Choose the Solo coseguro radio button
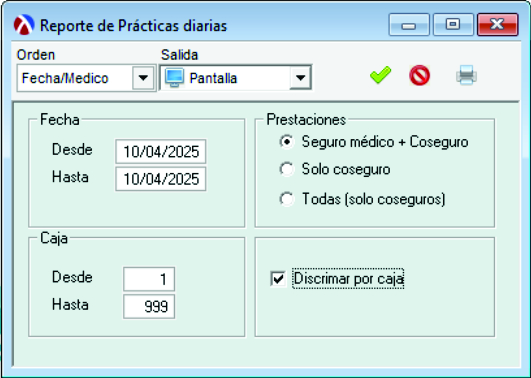The image size is (531, 378). [x=286, y=169]
